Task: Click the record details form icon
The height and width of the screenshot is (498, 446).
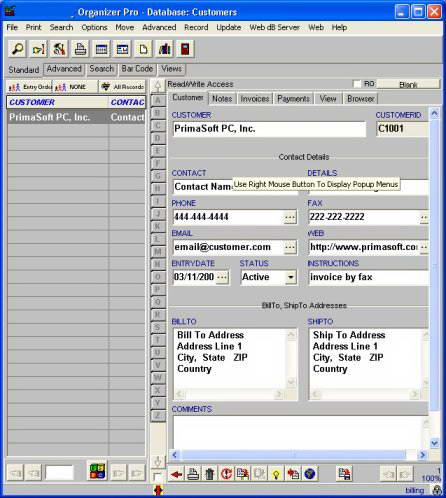Action: (x=122, y=49)
